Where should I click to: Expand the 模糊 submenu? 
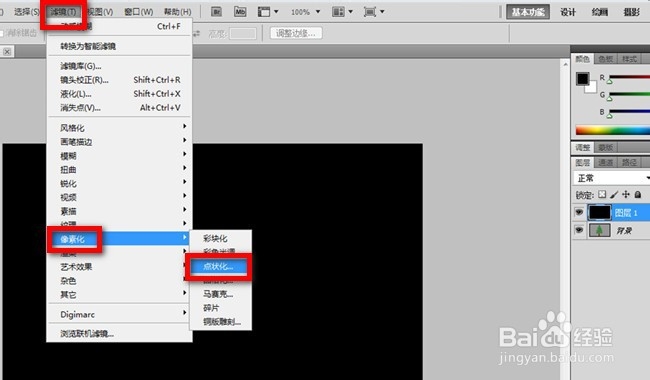[x=119, y=156]
